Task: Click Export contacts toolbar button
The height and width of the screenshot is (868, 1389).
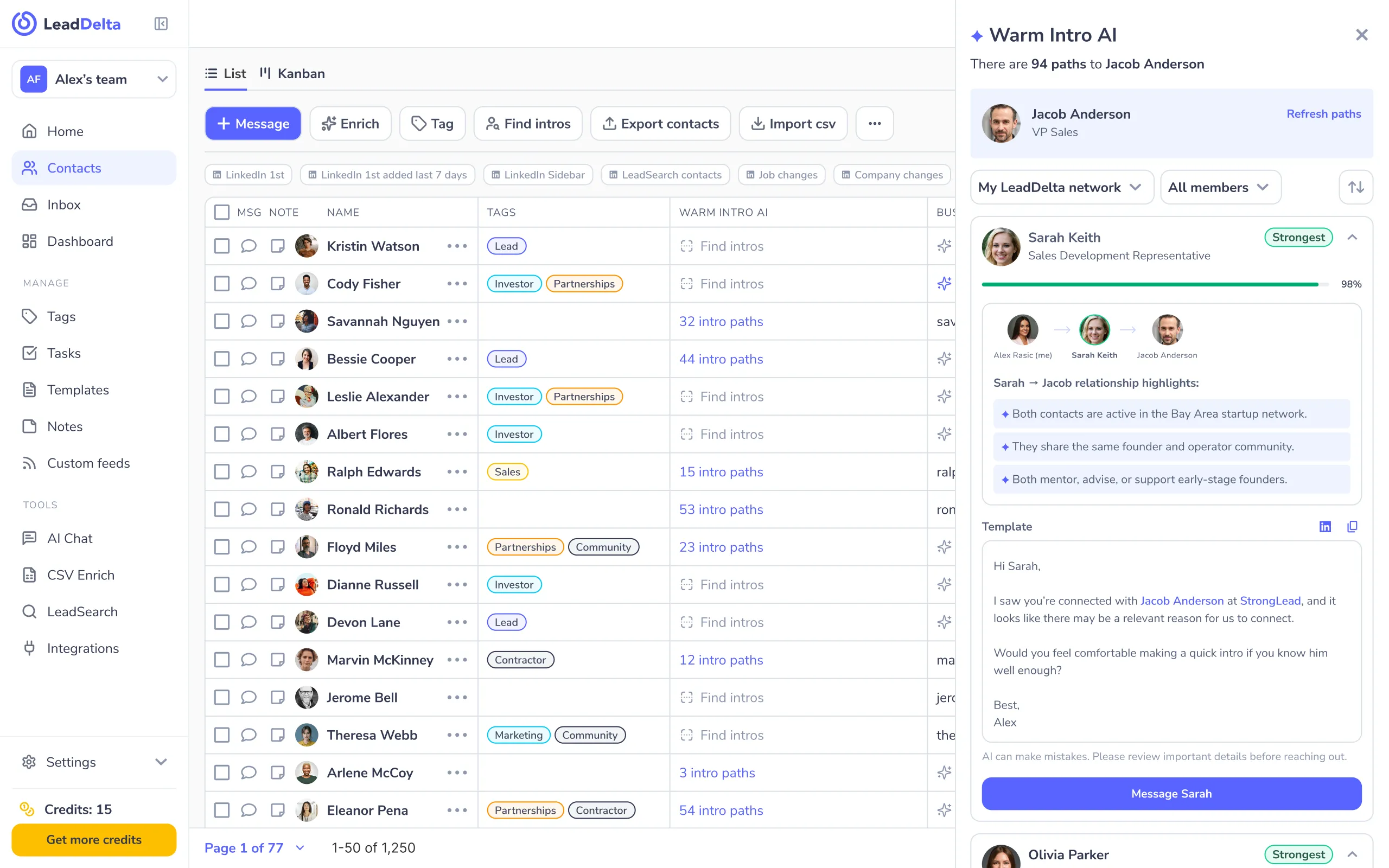Action: tap(660, 124)
